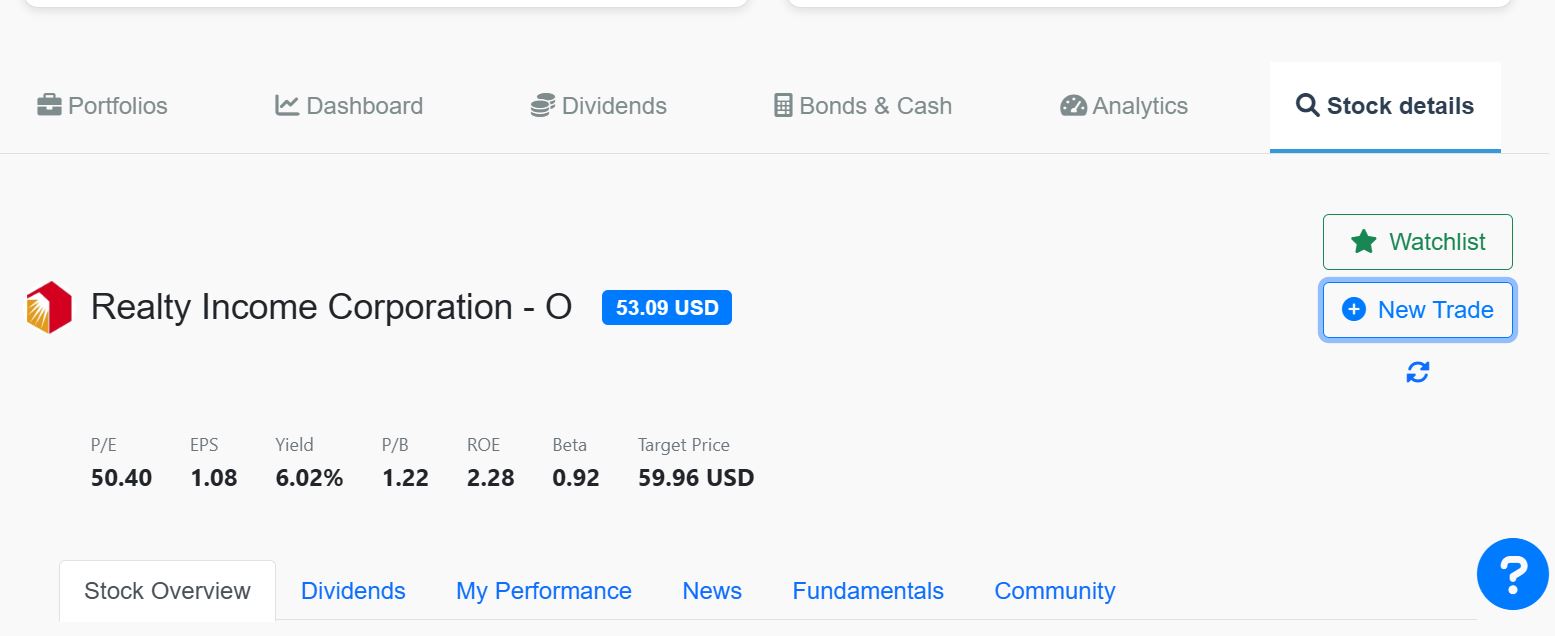The width and height of the screenshot is (1555, 636).
Task: Click the 53.09 USD price badge
Action: tap(667, 308)
